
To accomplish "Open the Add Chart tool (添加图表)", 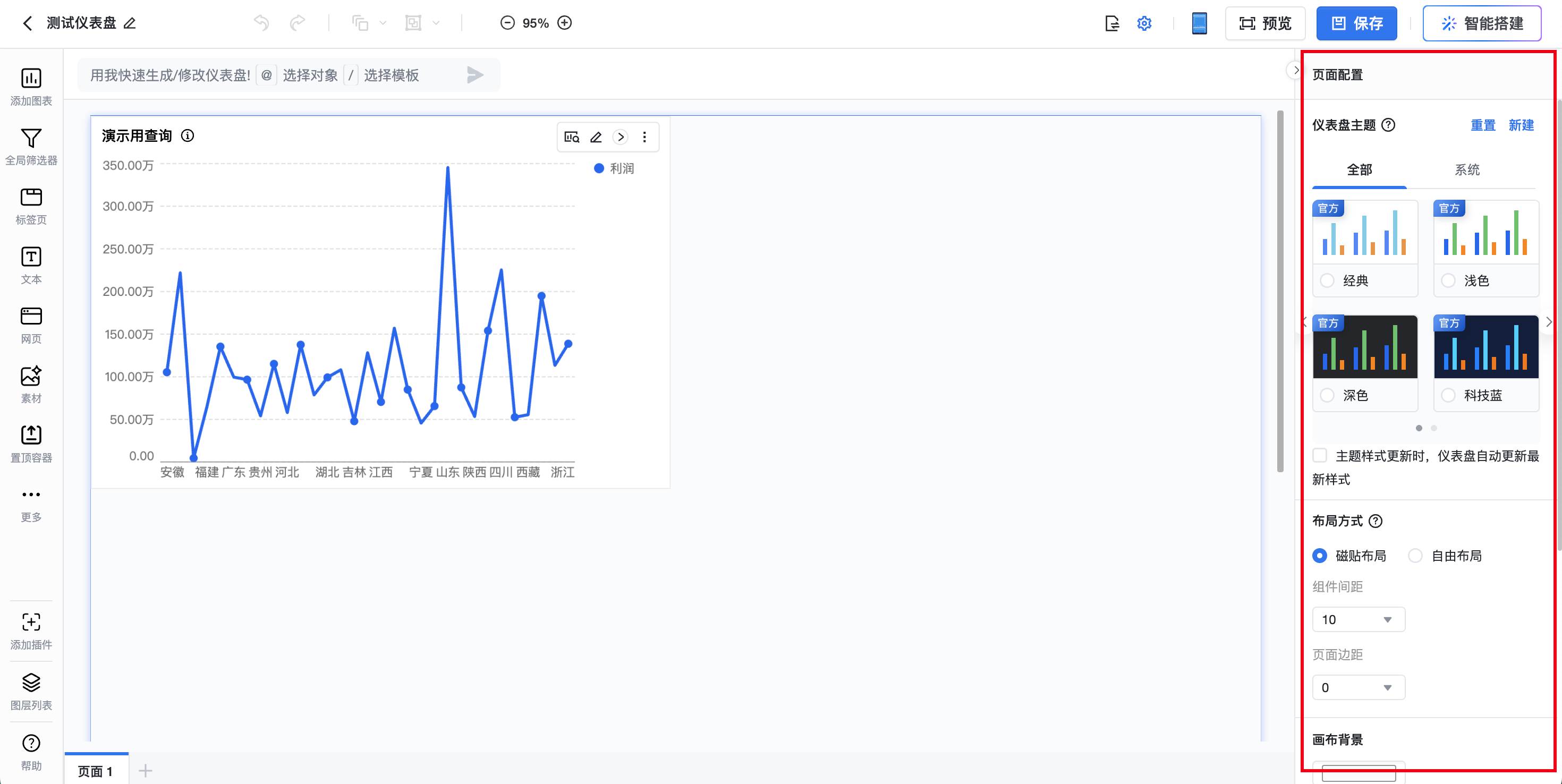I will (31, 79).
